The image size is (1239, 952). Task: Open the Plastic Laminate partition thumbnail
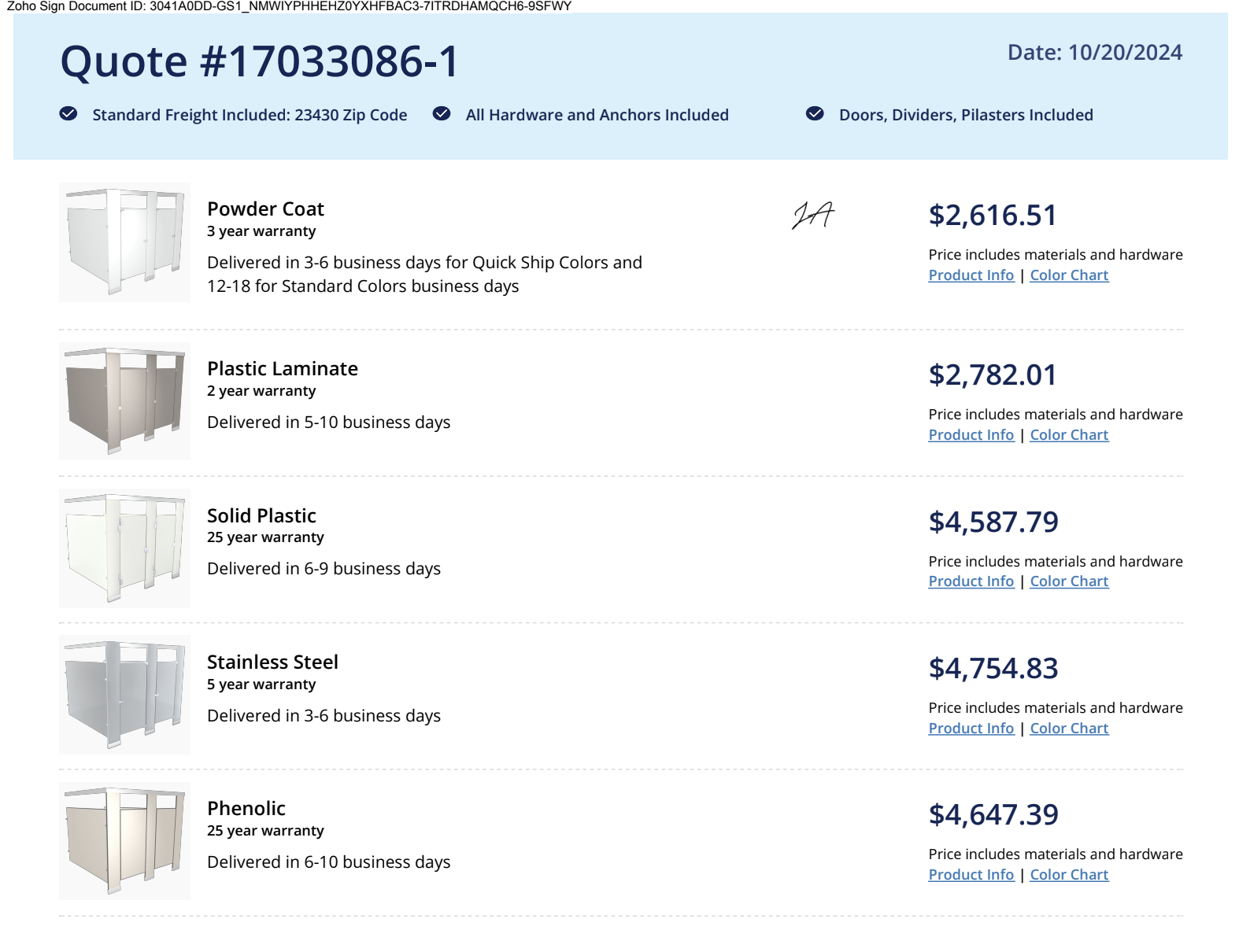click(124, 401)
